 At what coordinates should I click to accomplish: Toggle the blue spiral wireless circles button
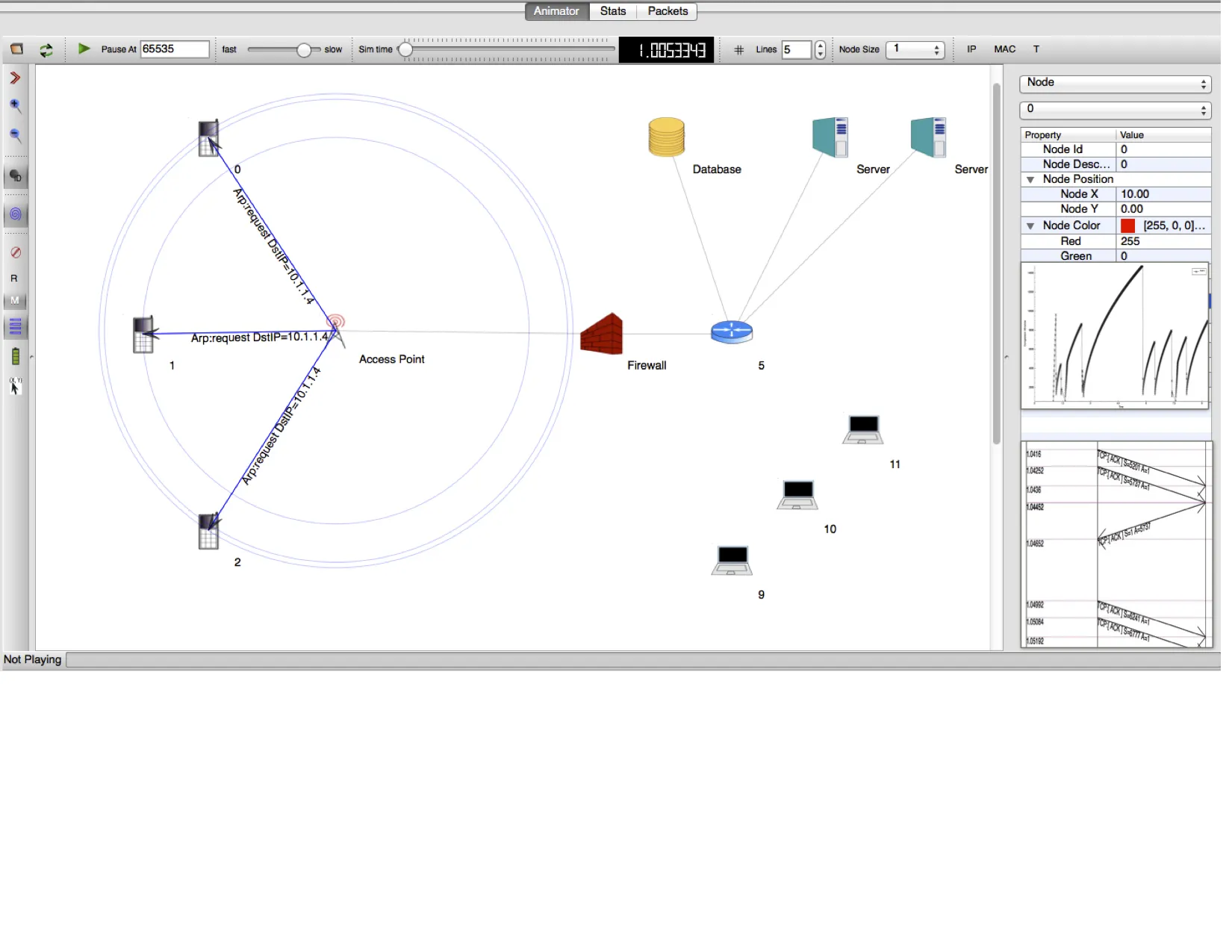click(x=16, y=216)
